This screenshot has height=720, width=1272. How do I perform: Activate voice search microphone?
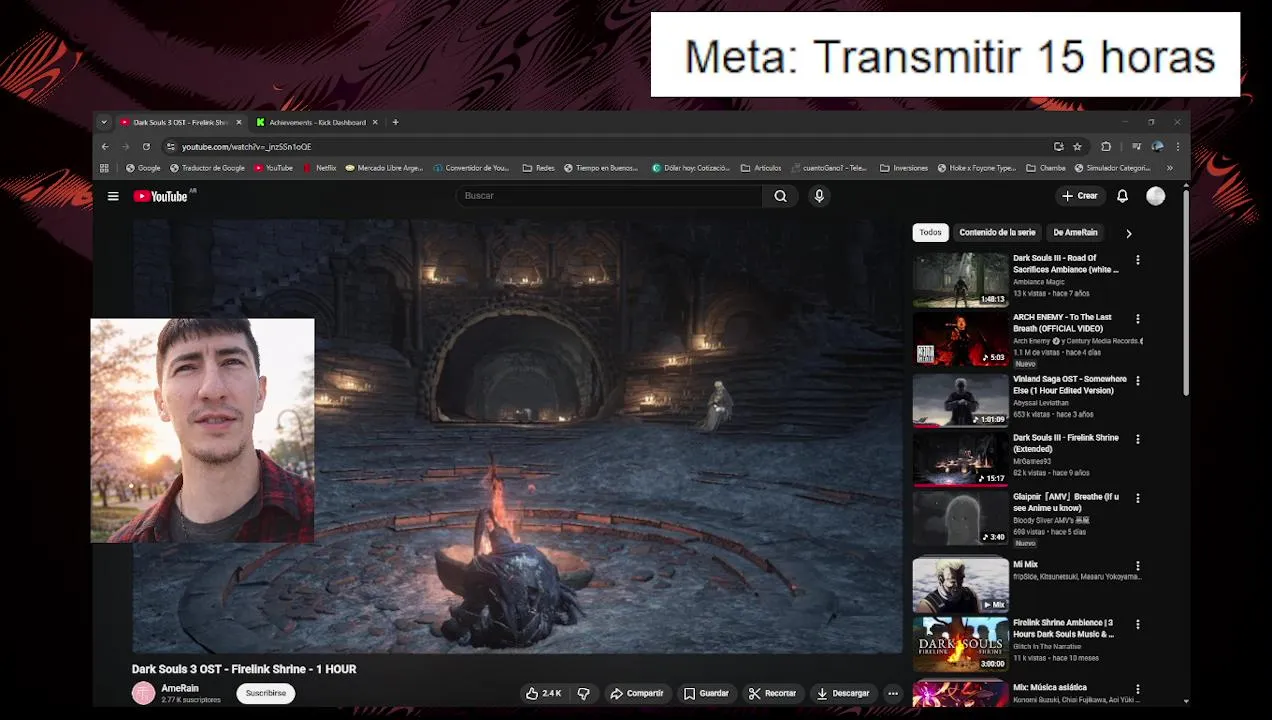click(x=819, y=196)
